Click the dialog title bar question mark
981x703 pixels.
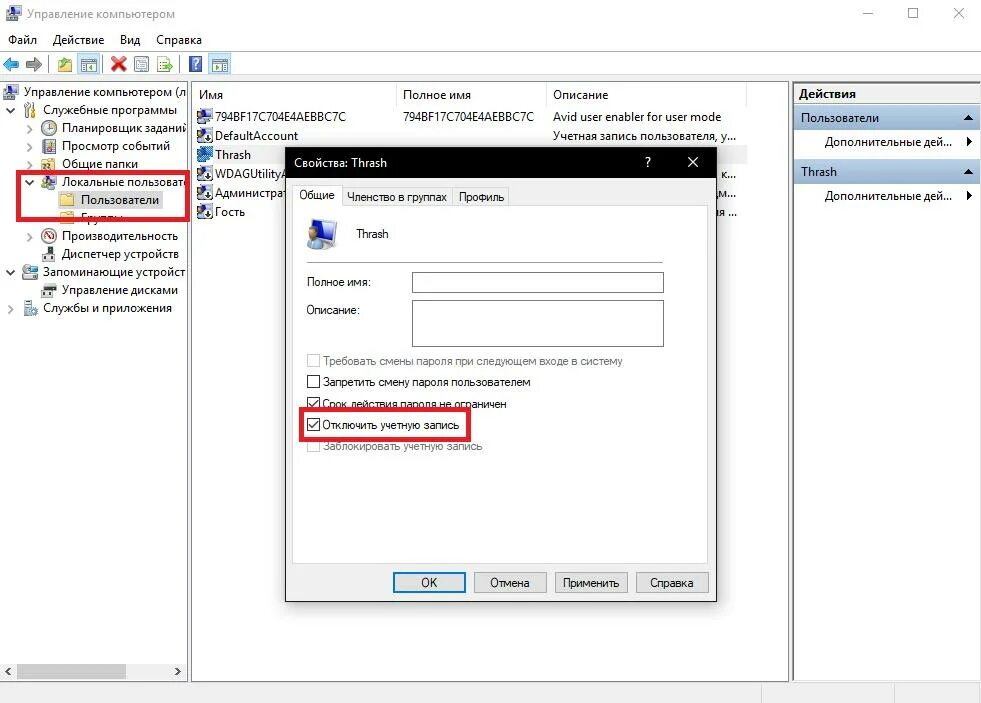(x=648, y=163)
